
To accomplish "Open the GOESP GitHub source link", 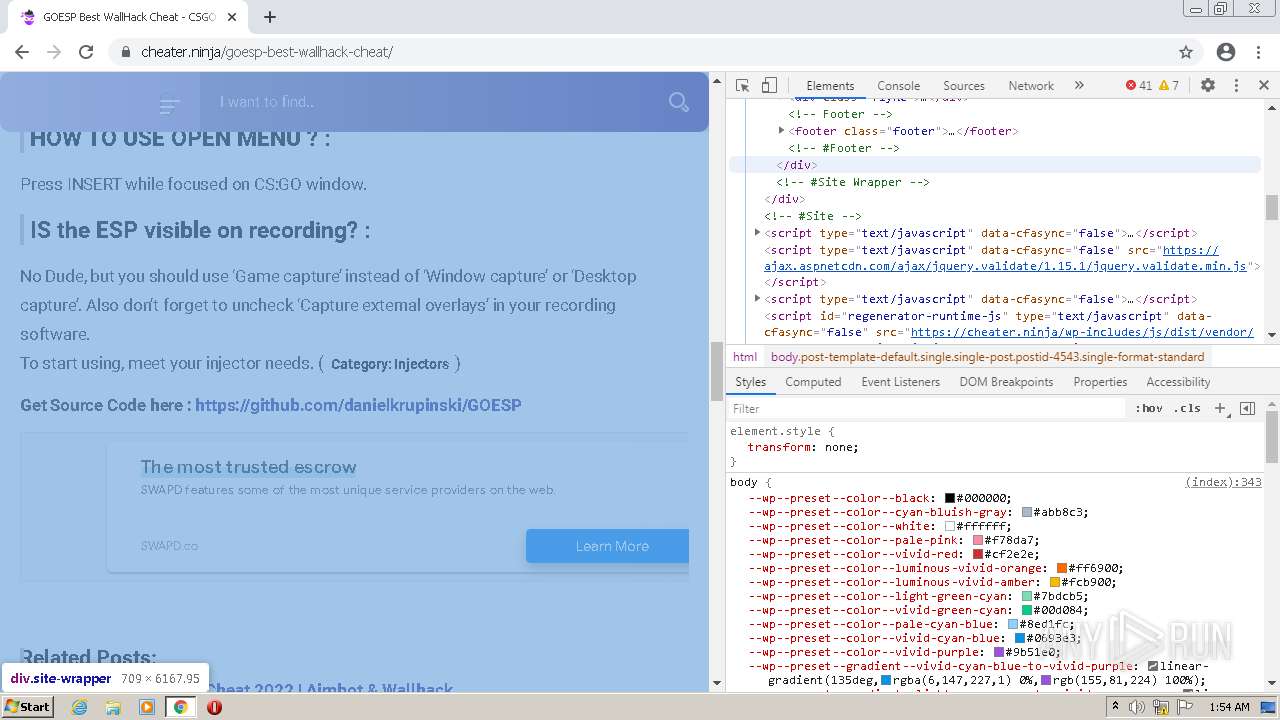I will (x=358, y=405).
